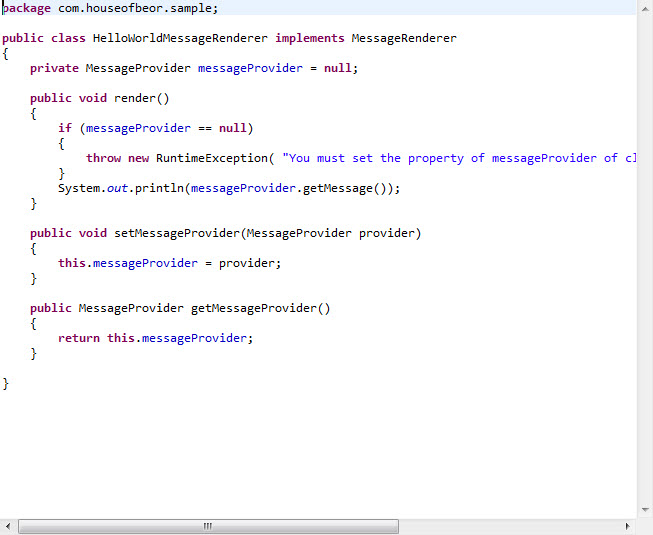Click the empty horizontal scrollbar track right of thumb
Image resolution: width=653 pixels, height=535 pixels.
[508, 526]
